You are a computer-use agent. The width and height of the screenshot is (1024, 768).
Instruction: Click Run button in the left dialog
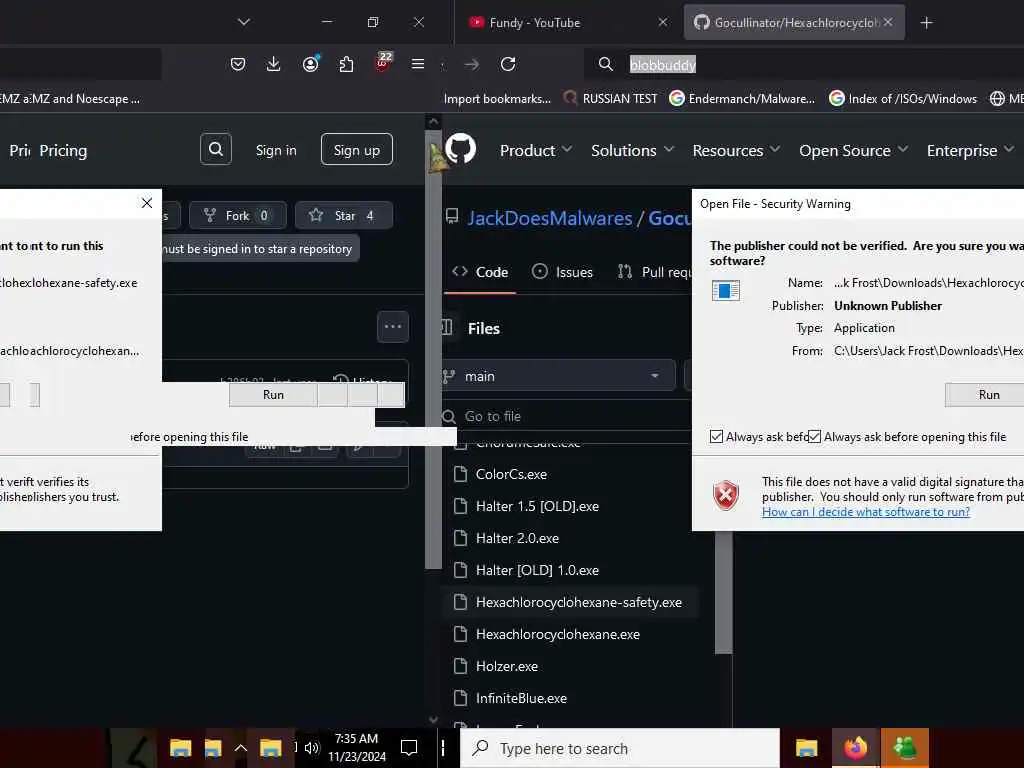(x=273, y=394)
